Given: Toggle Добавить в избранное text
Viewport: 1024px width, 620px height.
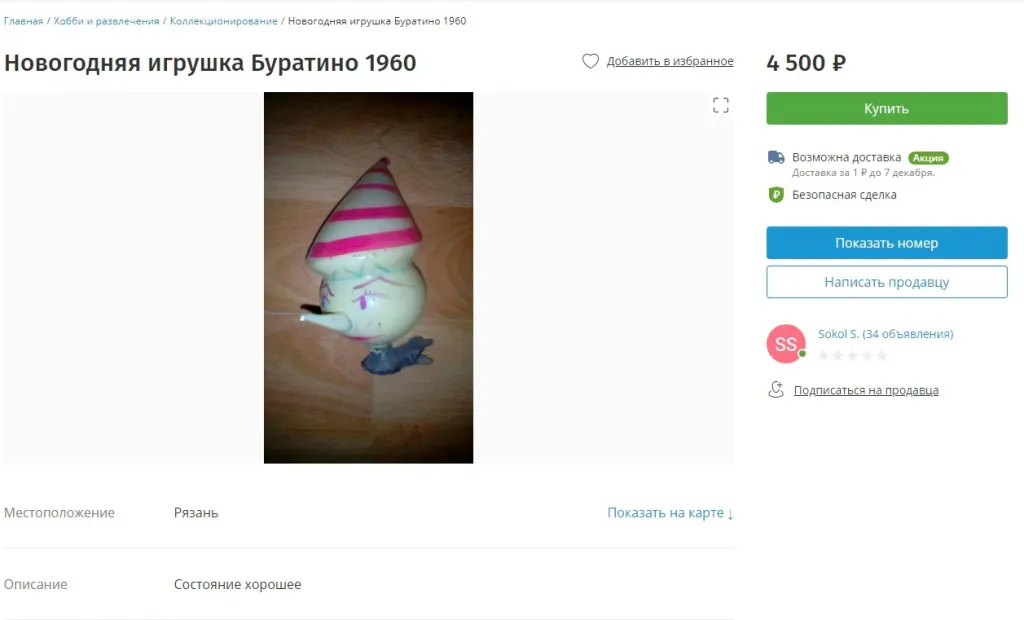Looking at the screenshot, I should 670,61.
